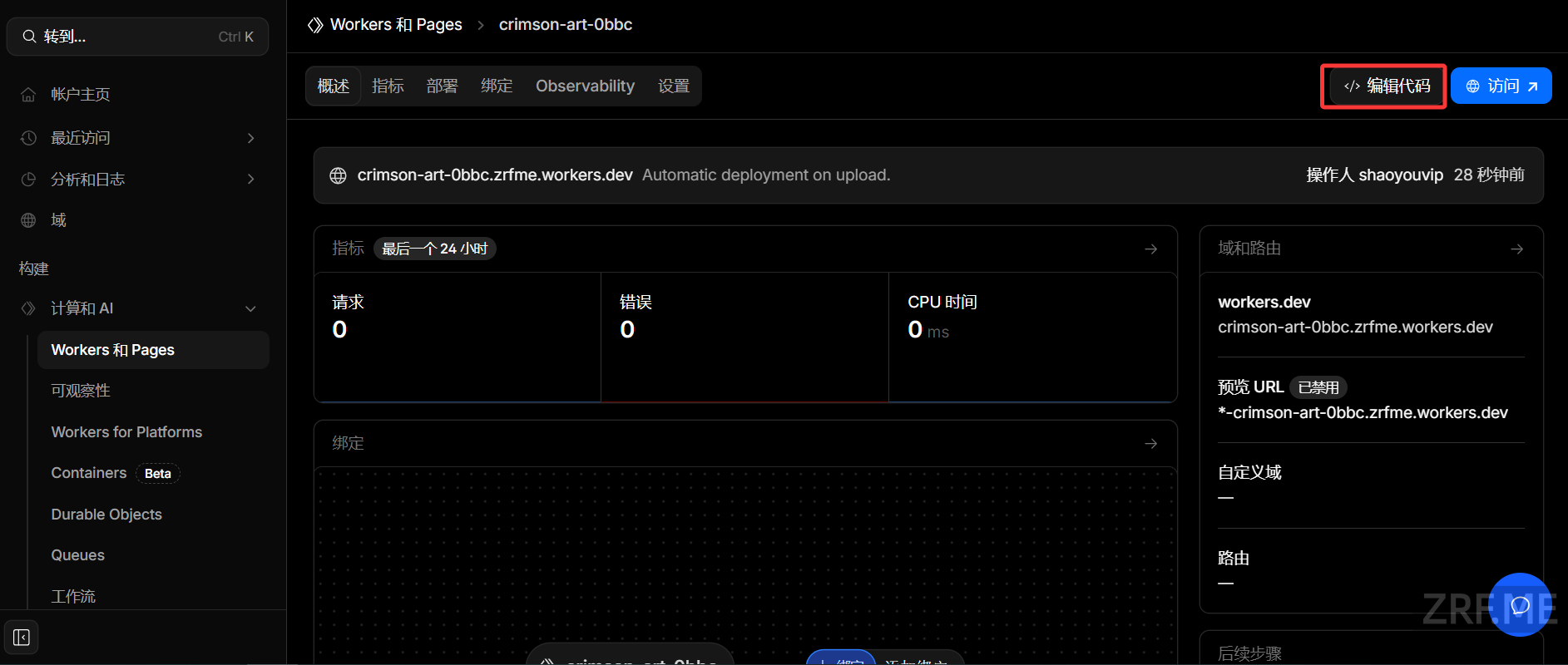Click the clock icon beside 最近访问
This screenshot has height=665, width=1568.
(28, 138)
